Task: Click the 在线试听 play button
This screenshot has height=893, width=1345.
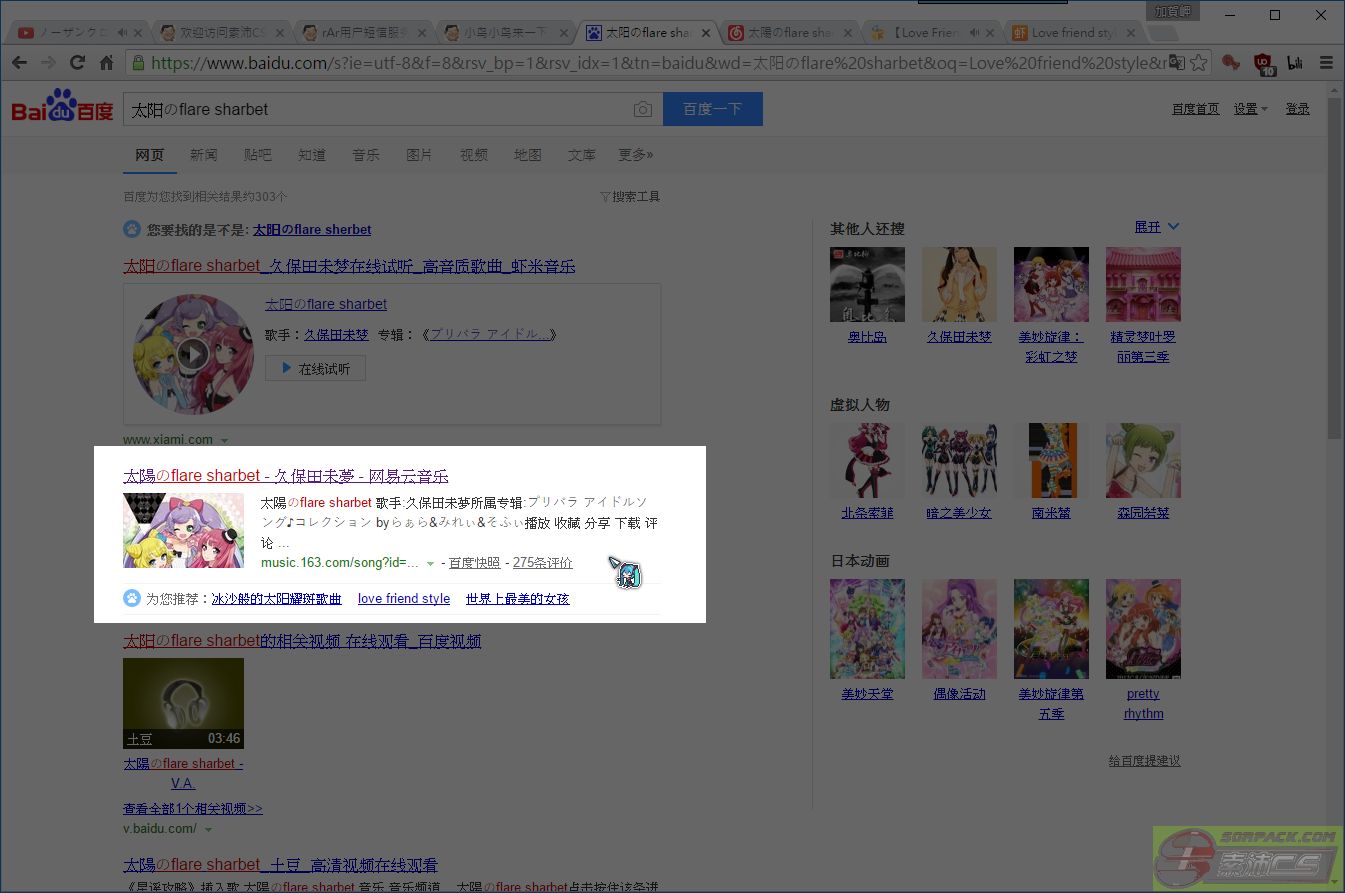Action: click(x=315, y=368)
